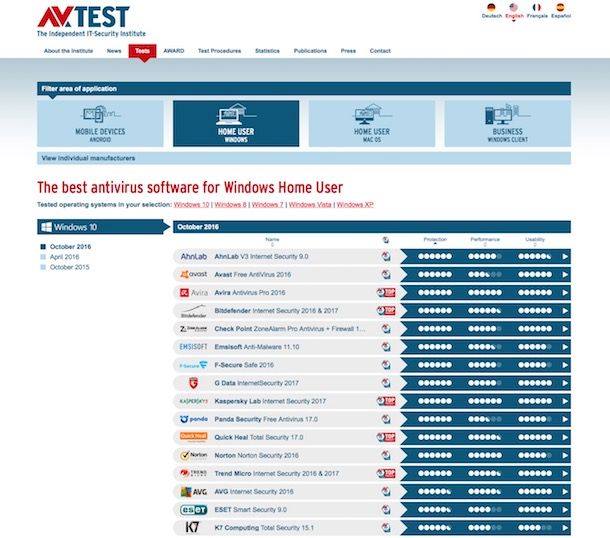
Task: Click the Bitdefender logo
Action: point(194,311)
